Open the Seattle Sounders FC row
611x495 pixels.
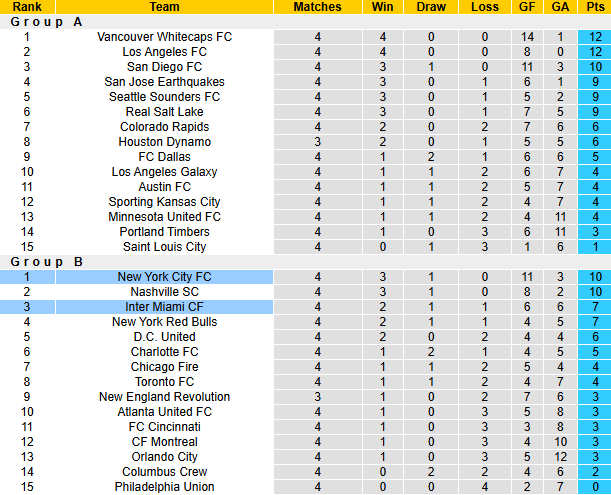click(164, 97)
